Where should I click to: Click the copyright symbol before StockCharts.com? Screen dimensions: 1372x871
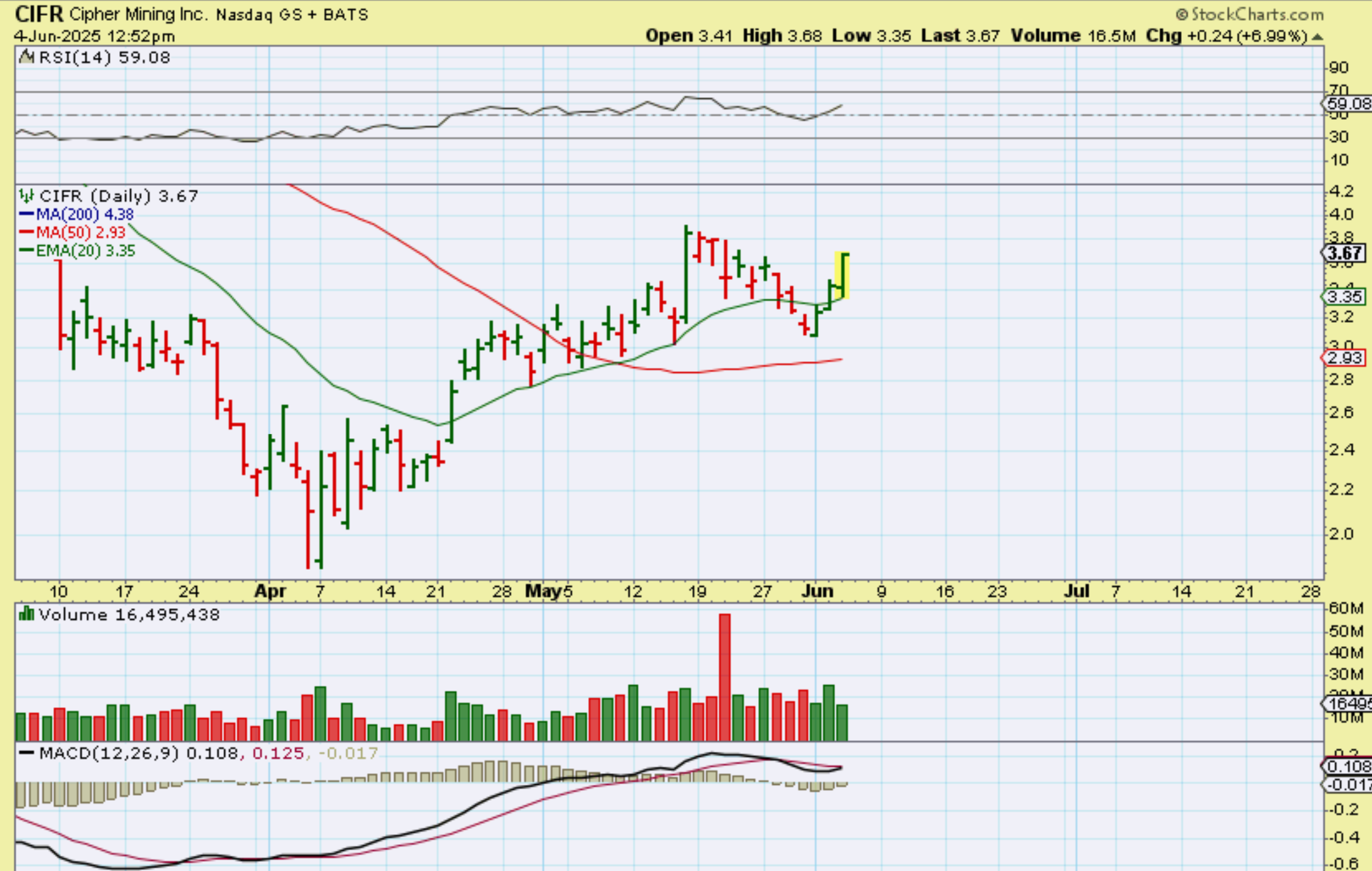(1181, 14)
